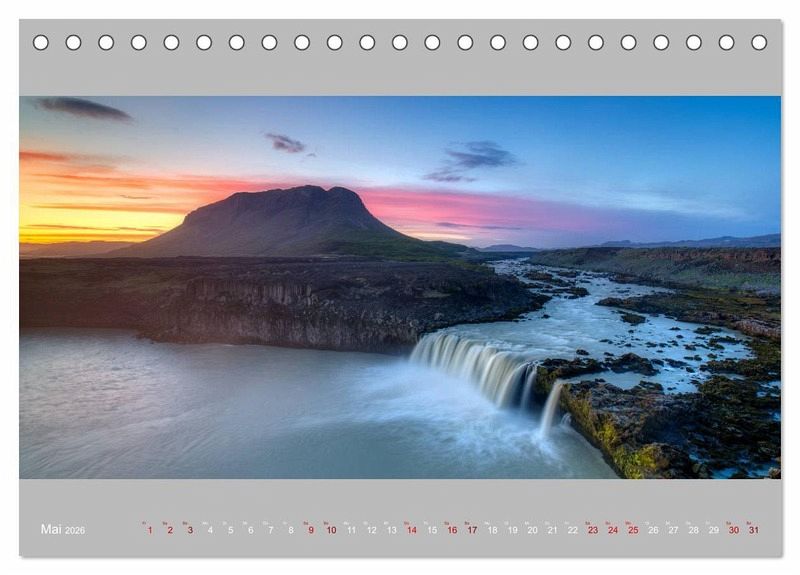Select date 5 in the calendar row
The image size is (800, 575).
[231, 530]
